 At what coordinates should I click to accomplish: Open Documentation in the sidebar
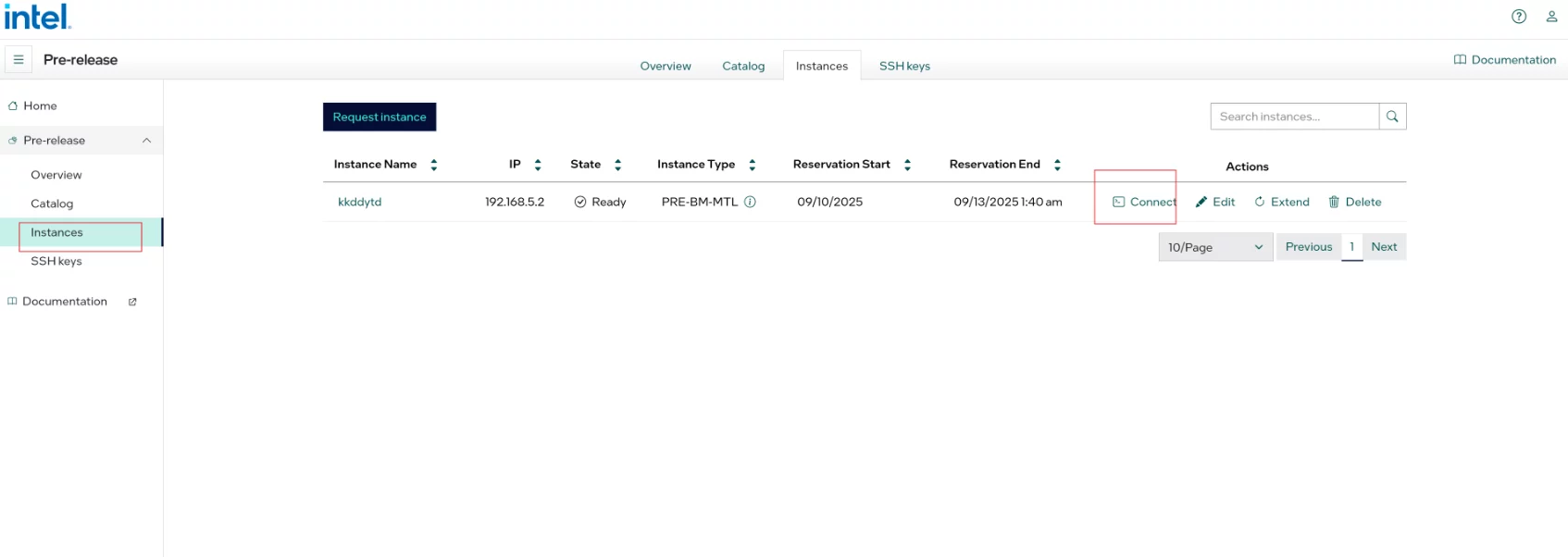[65, 302]
